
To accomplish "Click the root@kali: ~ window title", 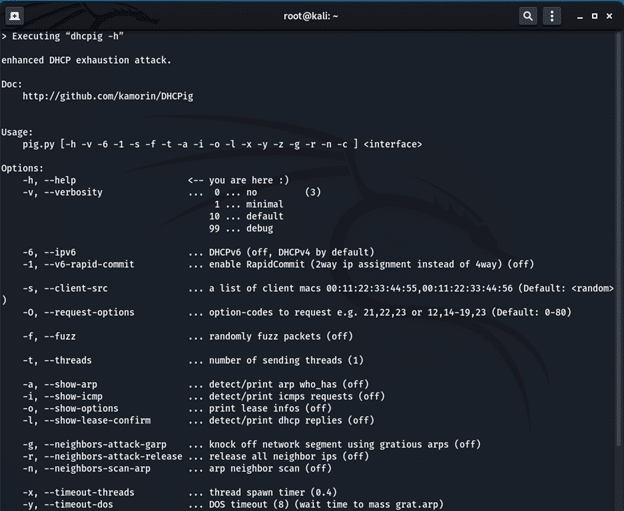I will pyautogui.click(x=311, y=15).
